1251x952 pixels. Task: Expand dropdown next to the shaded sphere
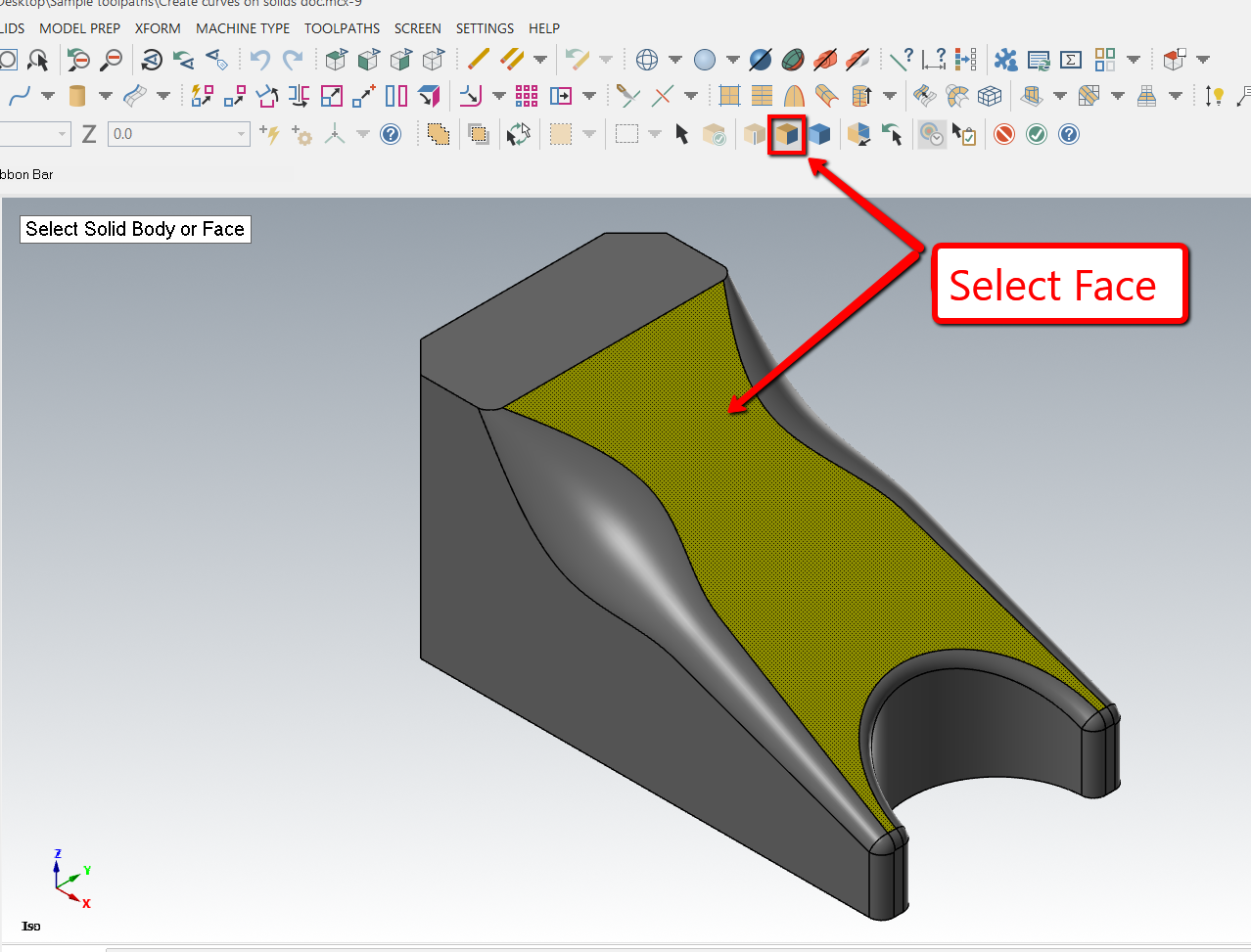[x=733, y=60]
